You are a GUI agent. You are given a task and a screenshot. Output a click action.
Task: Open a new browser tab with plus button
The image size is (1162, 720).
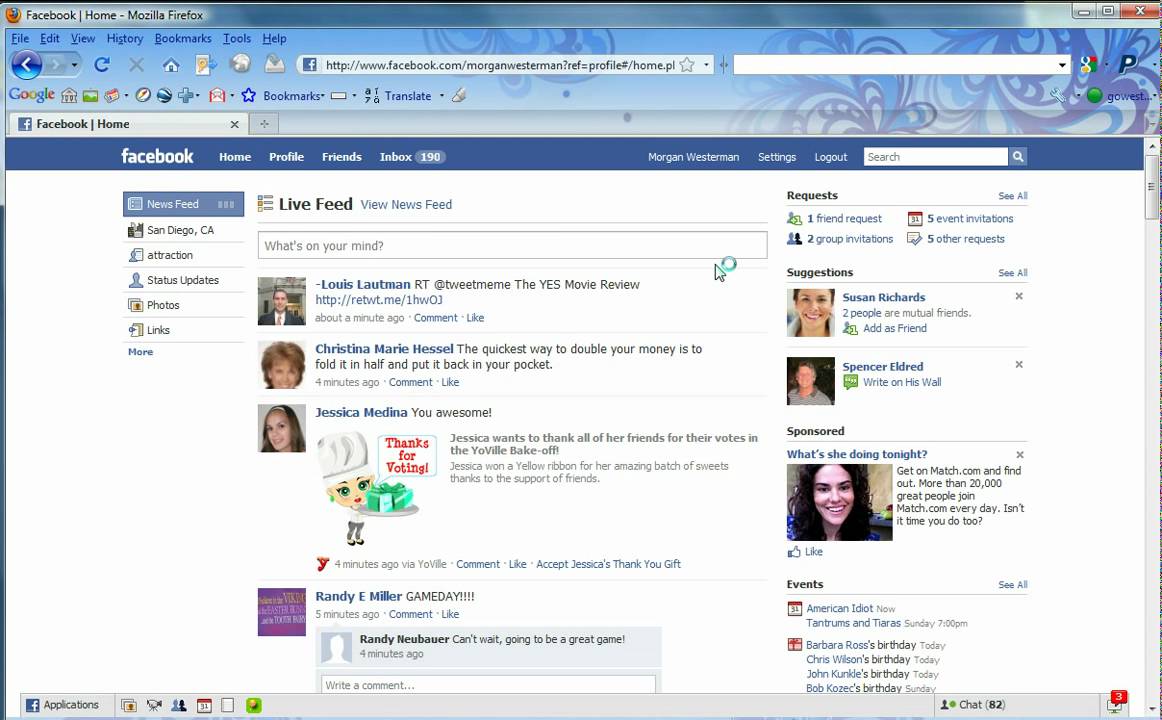tap(264, 124)
